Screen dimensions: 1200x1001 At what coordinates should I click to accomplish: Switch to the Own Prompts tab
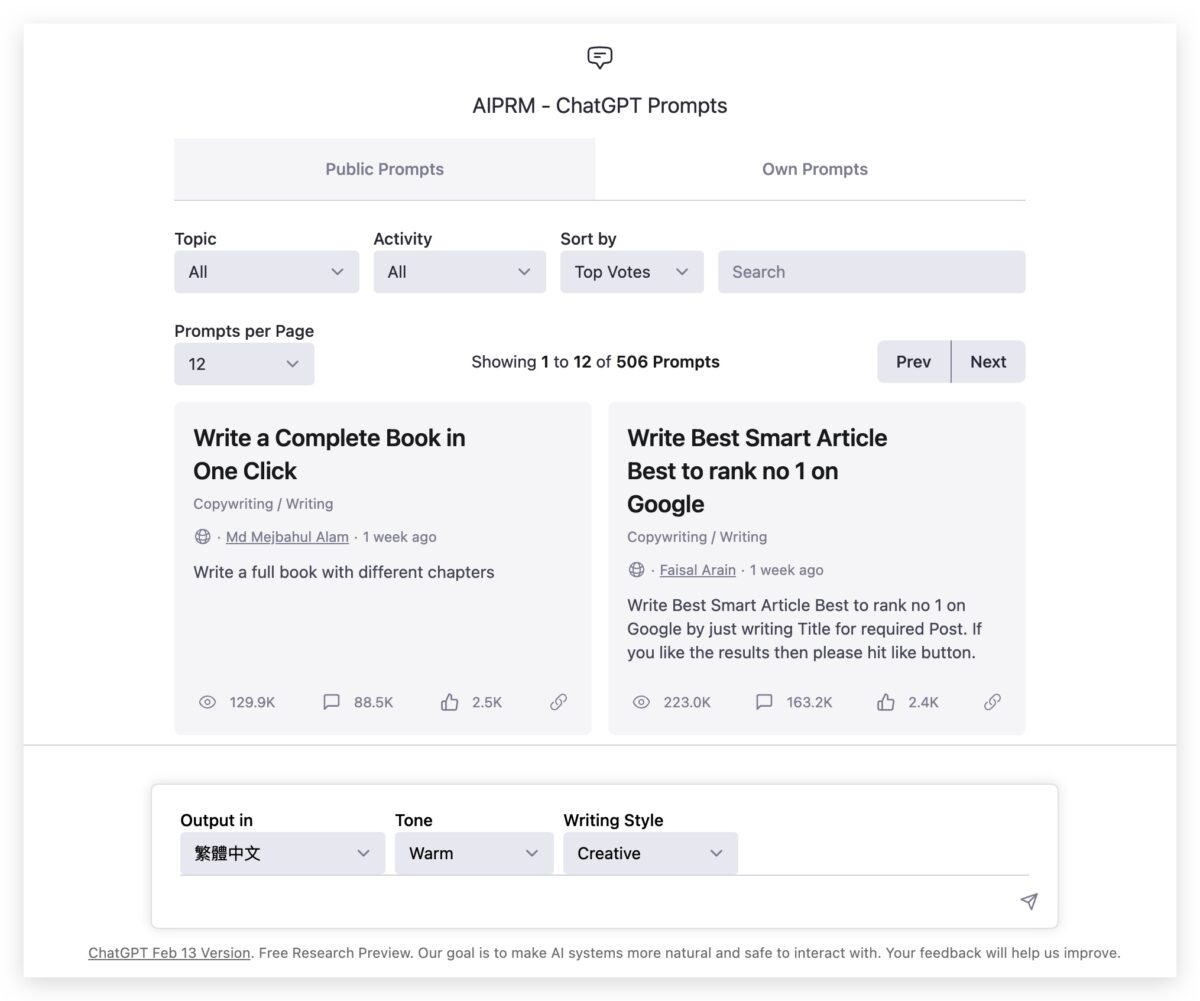point(814,169)
